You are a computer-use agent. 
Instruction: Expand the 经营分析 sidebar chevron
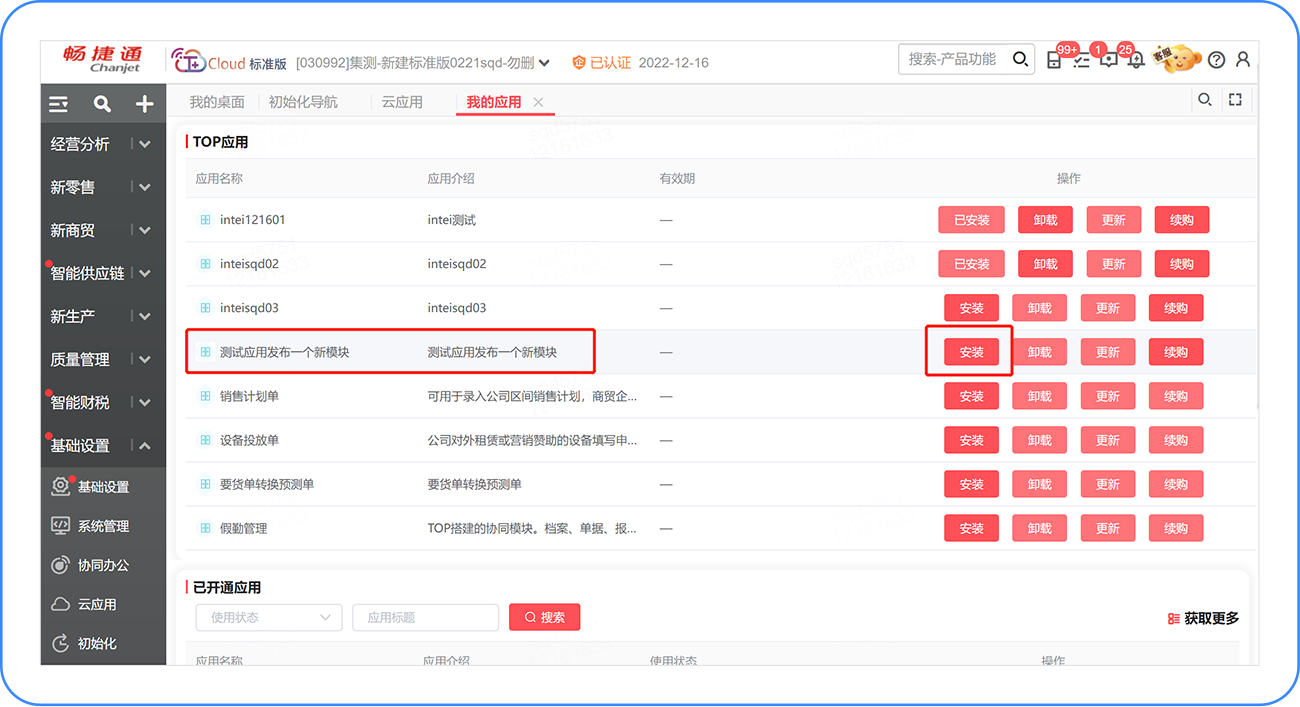(145, 144)
